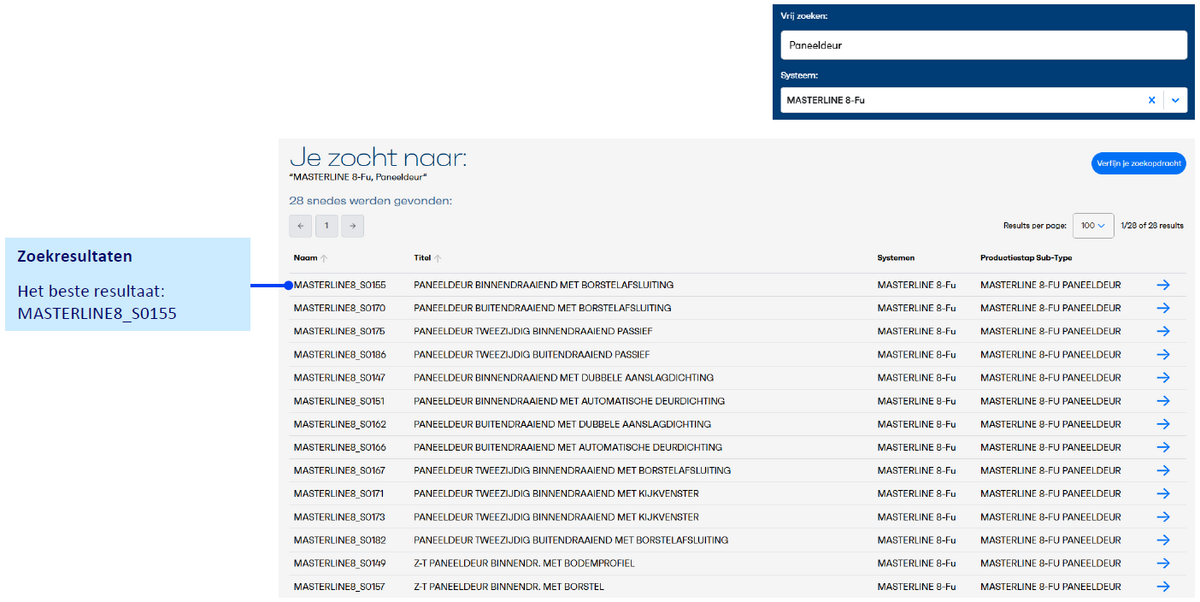Open the arrow for MASTERLINE8_S0151 row
This screenshot has width=1200, height=602.
(x=1162, y=401)
